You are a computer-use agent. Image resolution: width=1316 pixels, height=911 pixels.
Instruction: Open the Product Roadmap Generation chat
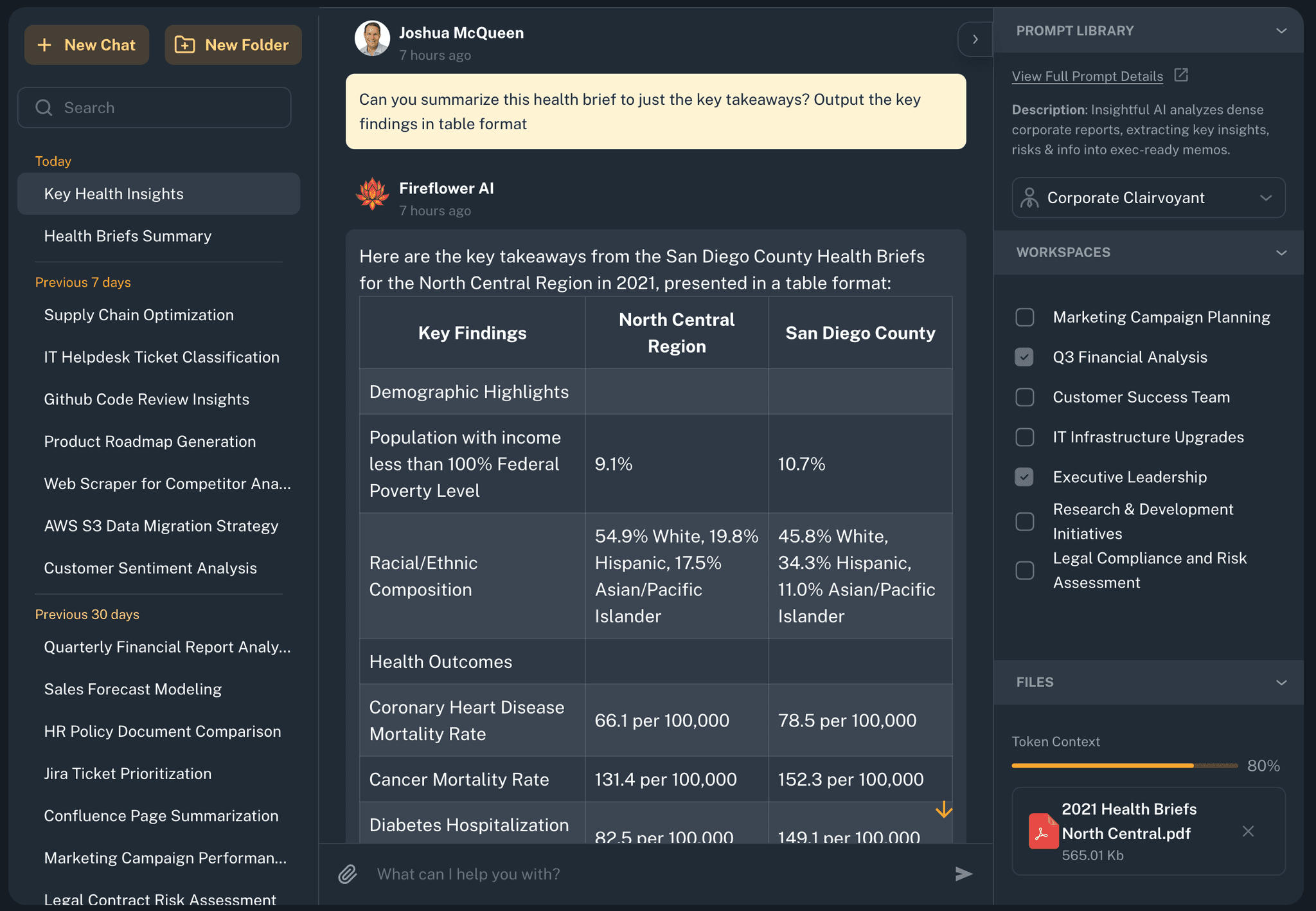(159, 442)
